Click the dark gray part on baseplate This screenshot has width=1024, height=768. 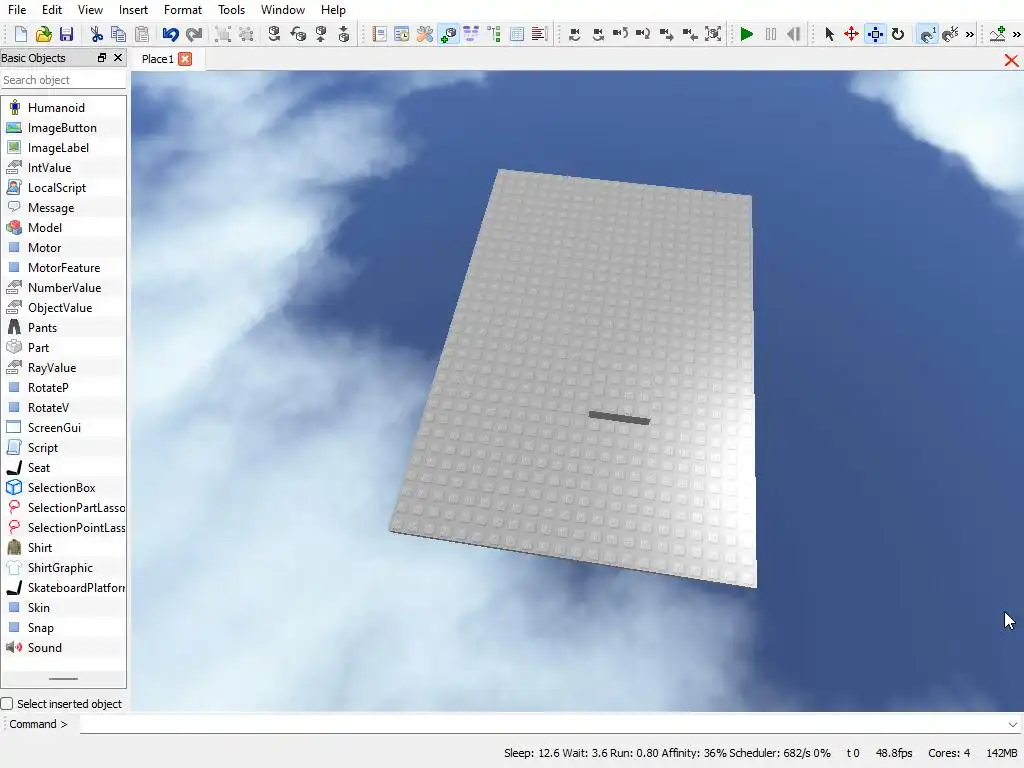pos(619,418)
